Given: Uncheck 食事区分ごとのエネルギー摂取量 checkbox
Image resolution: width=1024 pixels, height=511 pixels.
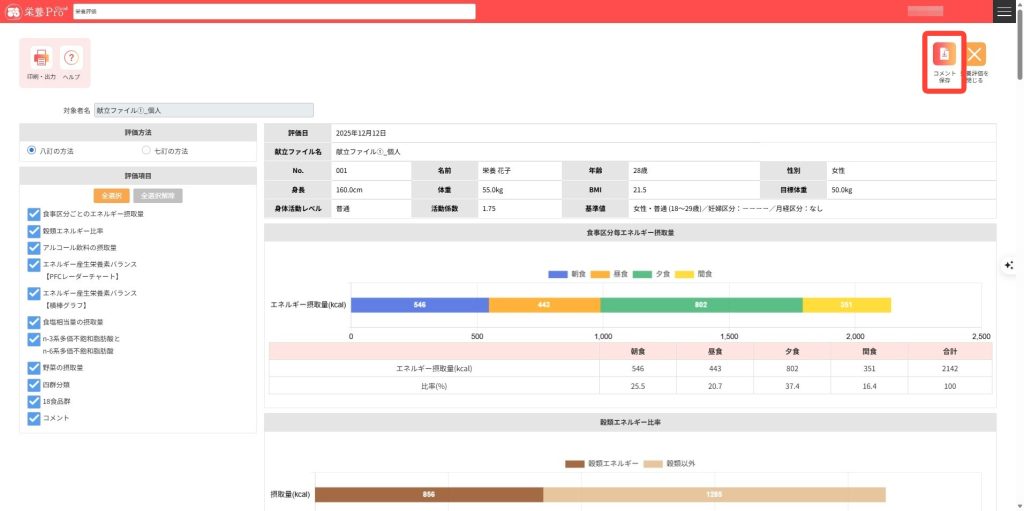Looking at the screenshot, I should pyautogui.click(x=34, y=214).
